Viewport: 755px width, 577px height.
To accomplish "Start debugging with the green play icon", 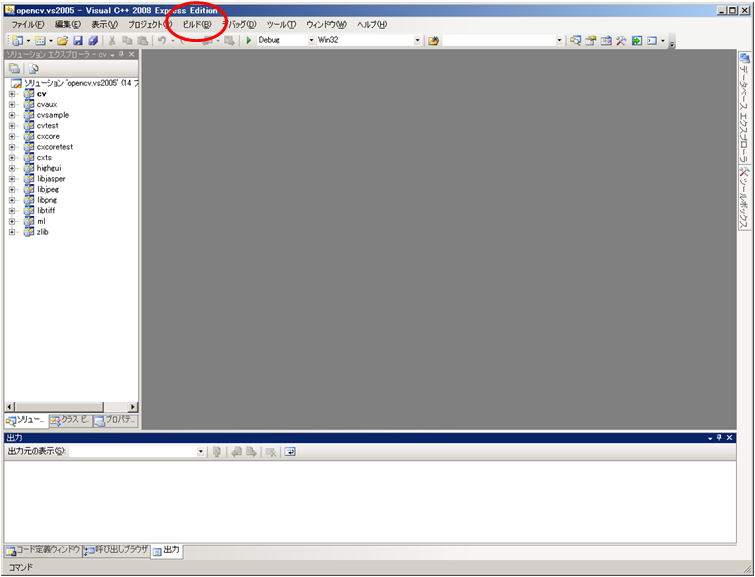I will pos(248,40).
